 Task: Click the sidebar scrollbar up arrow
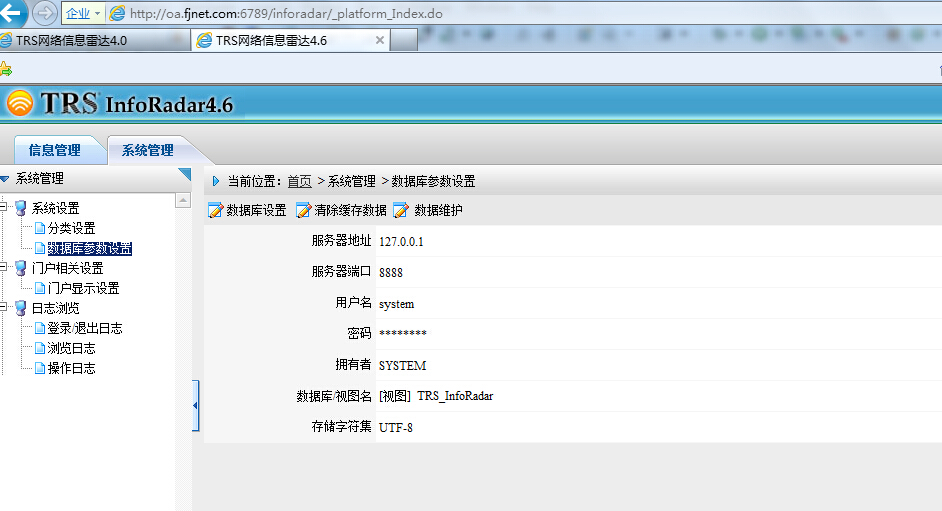183,200
